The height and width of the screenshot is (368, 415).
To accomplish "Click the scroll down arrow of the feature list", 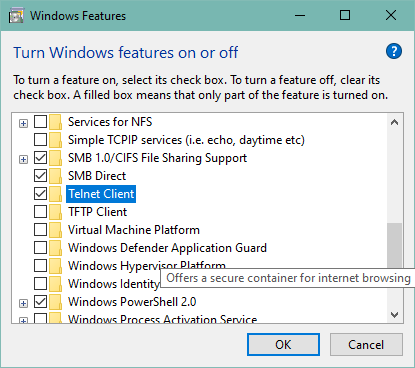I will 395,315.
